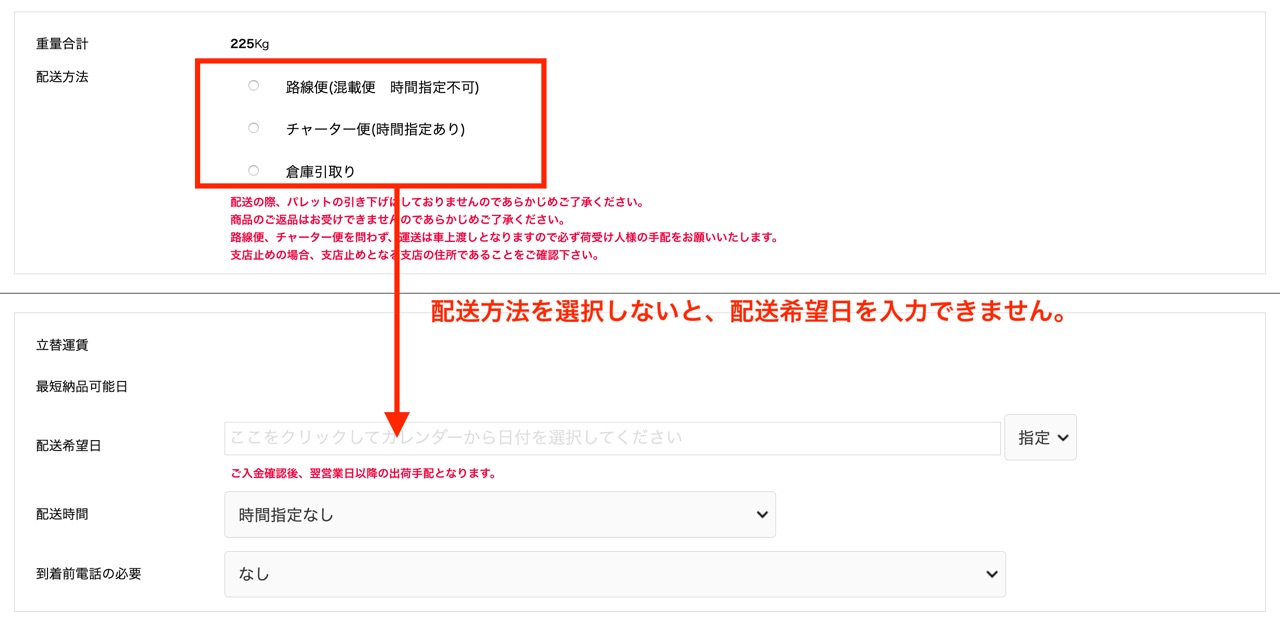Click the 支店止めの場合 notice line
The height and width of the screenshot is (624, 1280).
(x=414, y=255)
